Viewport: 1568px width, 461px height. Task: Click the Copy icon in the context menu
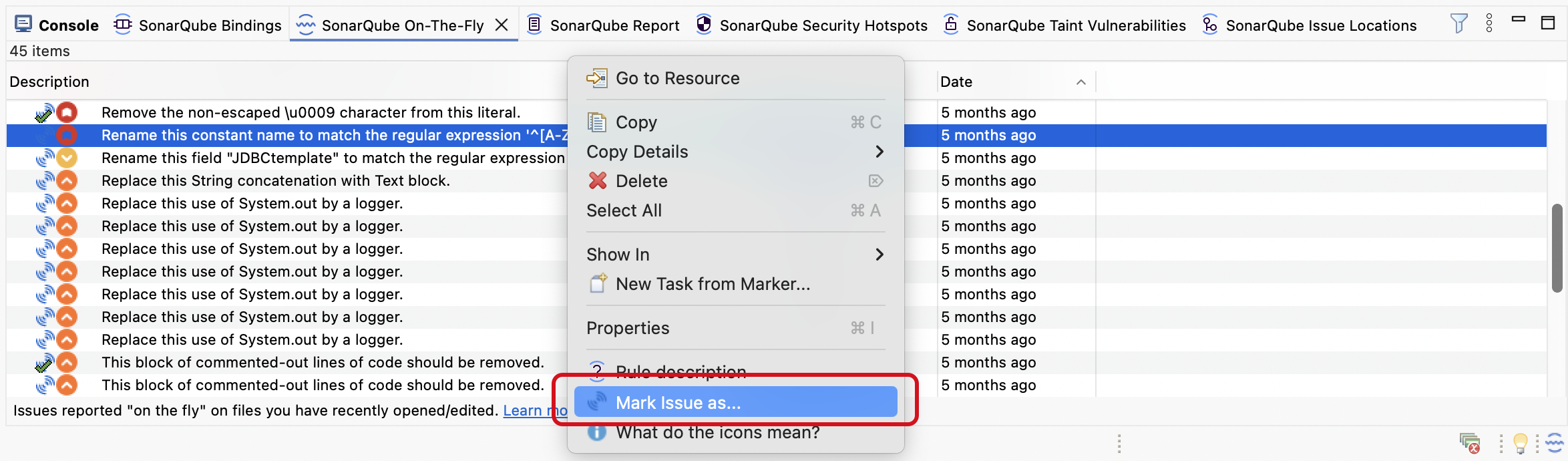595,122
